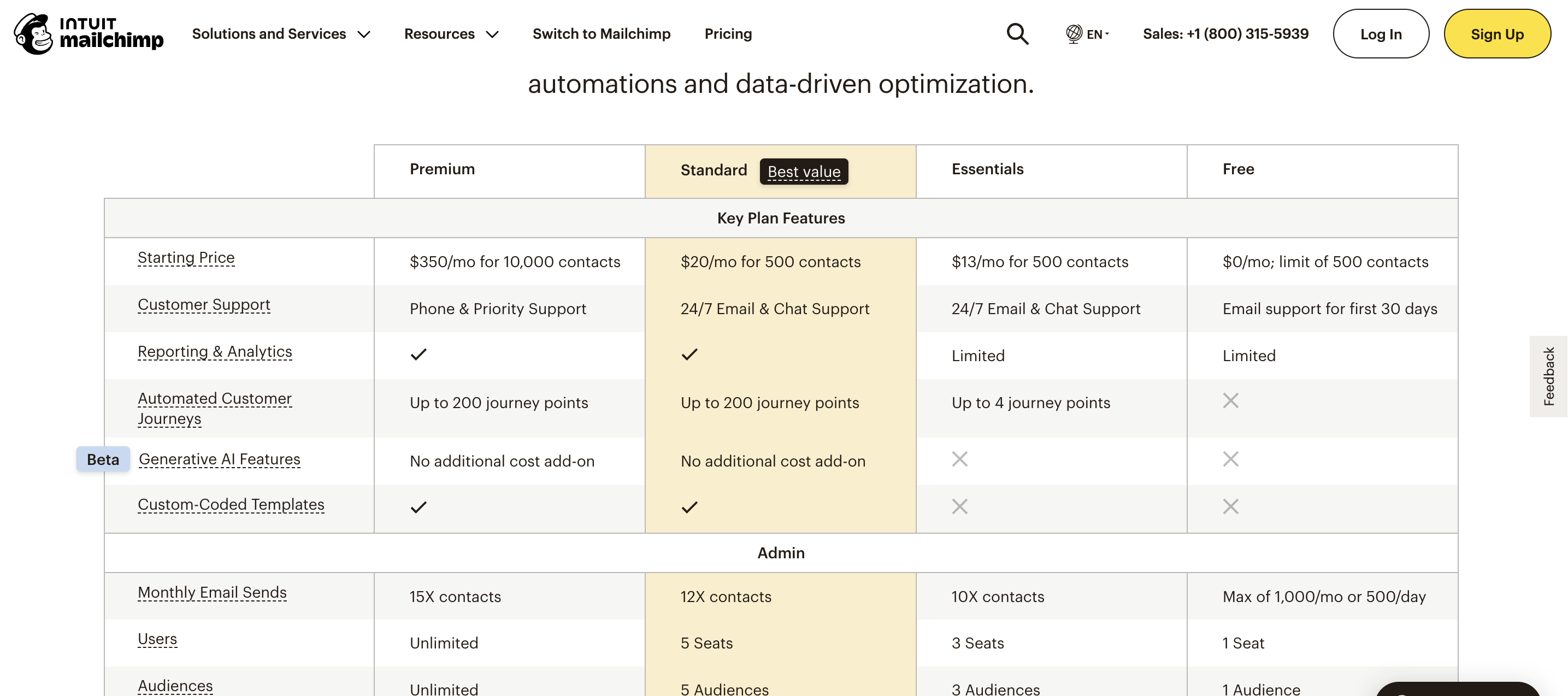Click the yellow Sign Up button
This screenshot has width=1568, height=696.
click(1497, 34)
